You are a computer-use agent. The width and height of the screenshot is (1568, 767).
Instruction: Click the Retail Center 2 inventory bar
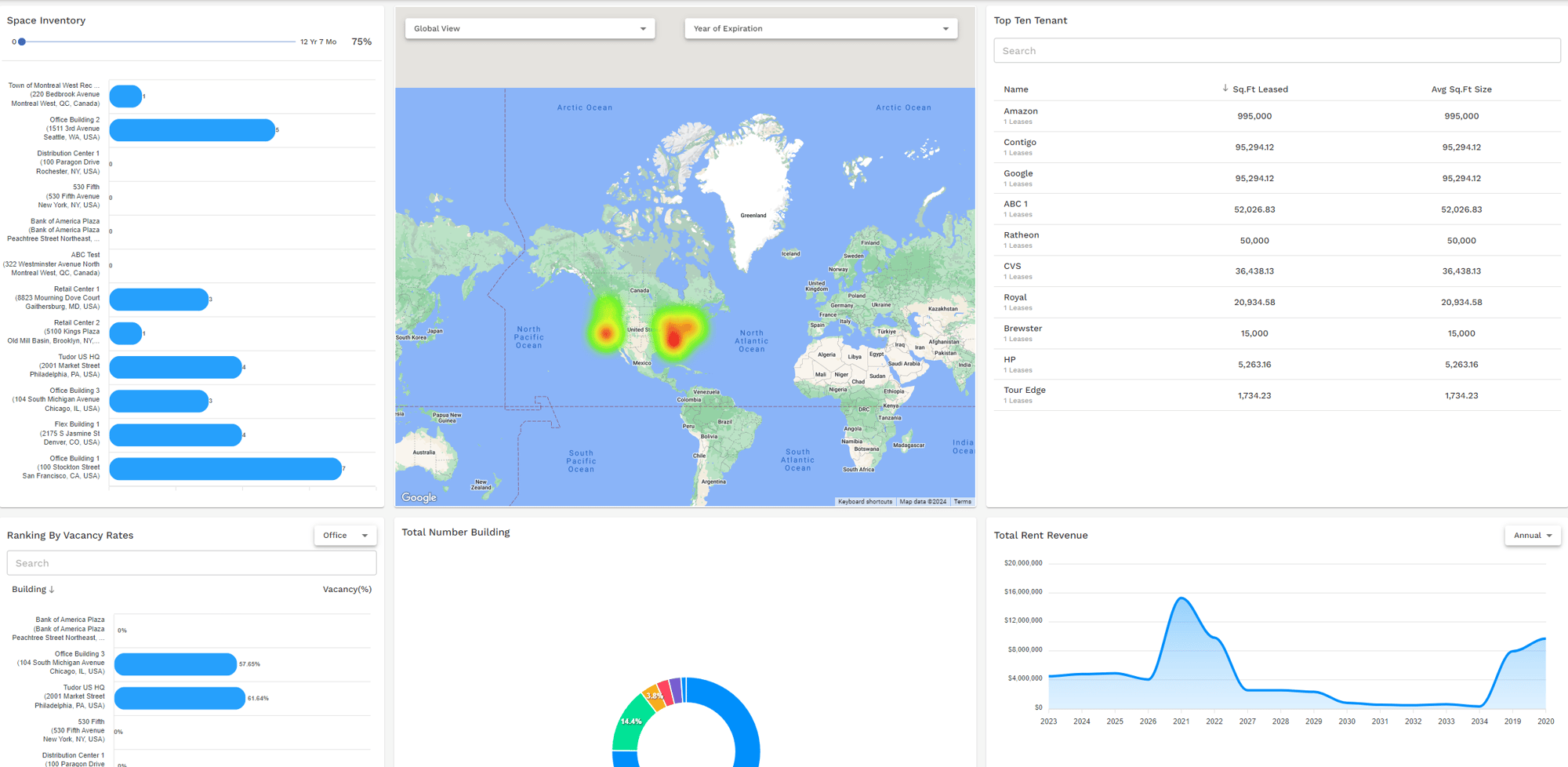coord(125,333)
